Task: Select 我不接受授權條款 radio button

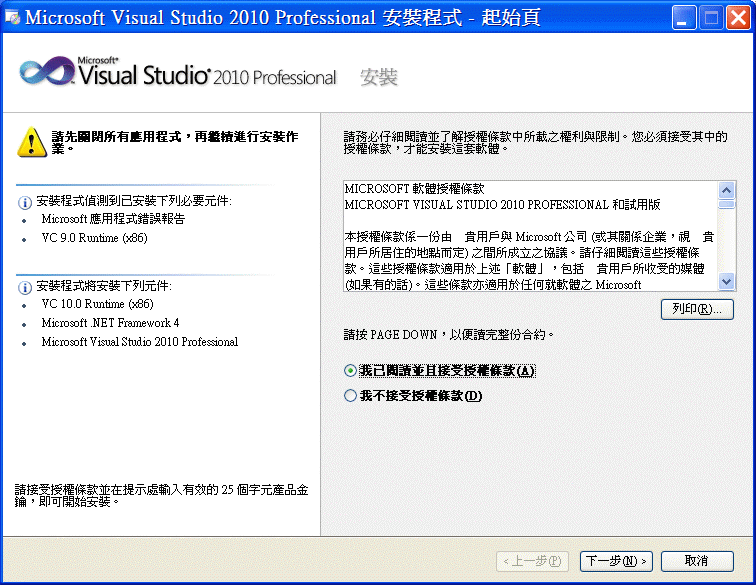Action: (351, 396)
